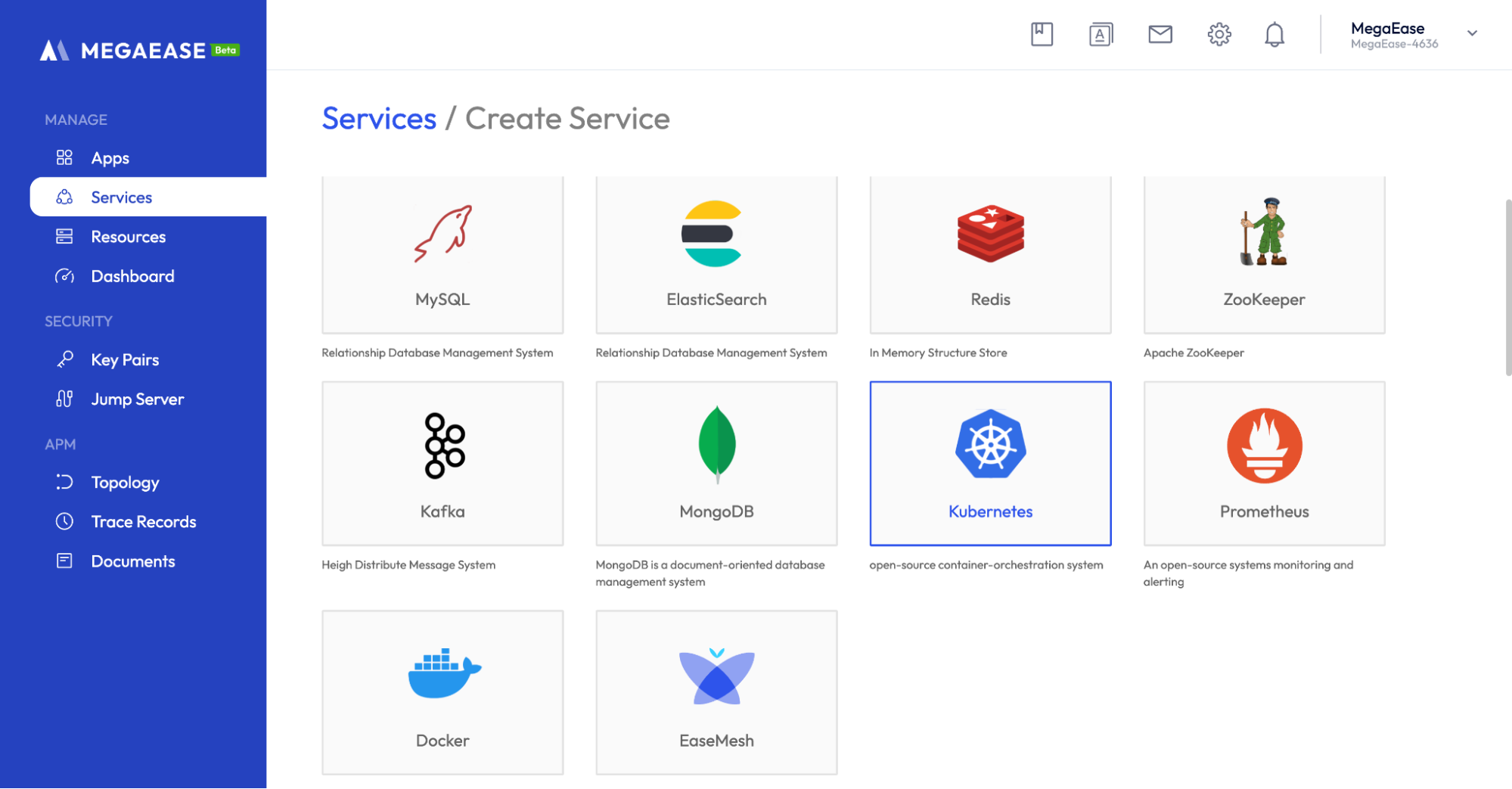The height and width of the screenshot is (789, 1512).
Task: Choose the ElasticSearch service icon
Action: [716, 235]
